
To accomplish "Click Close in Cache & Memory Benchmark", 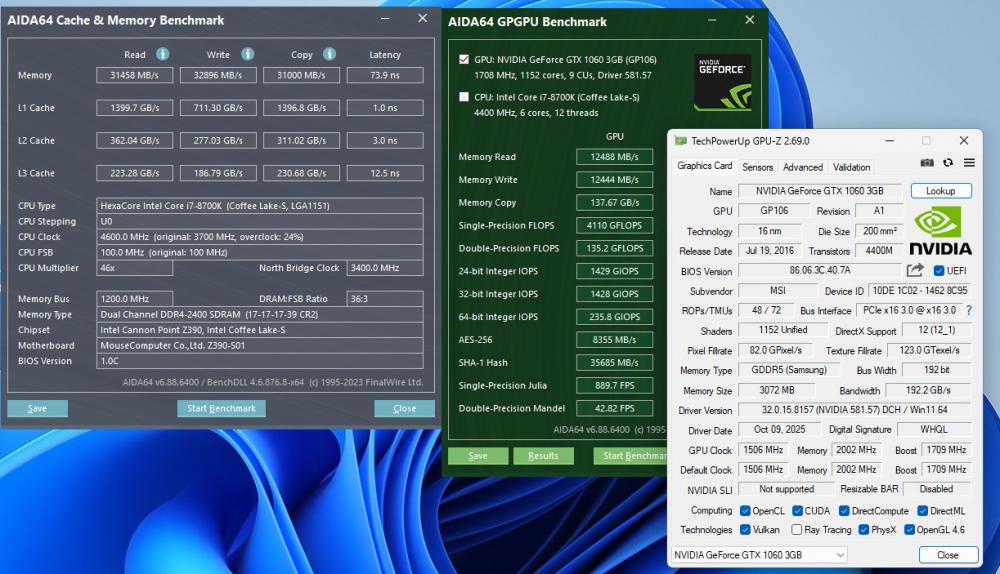I will pos(404,408).
